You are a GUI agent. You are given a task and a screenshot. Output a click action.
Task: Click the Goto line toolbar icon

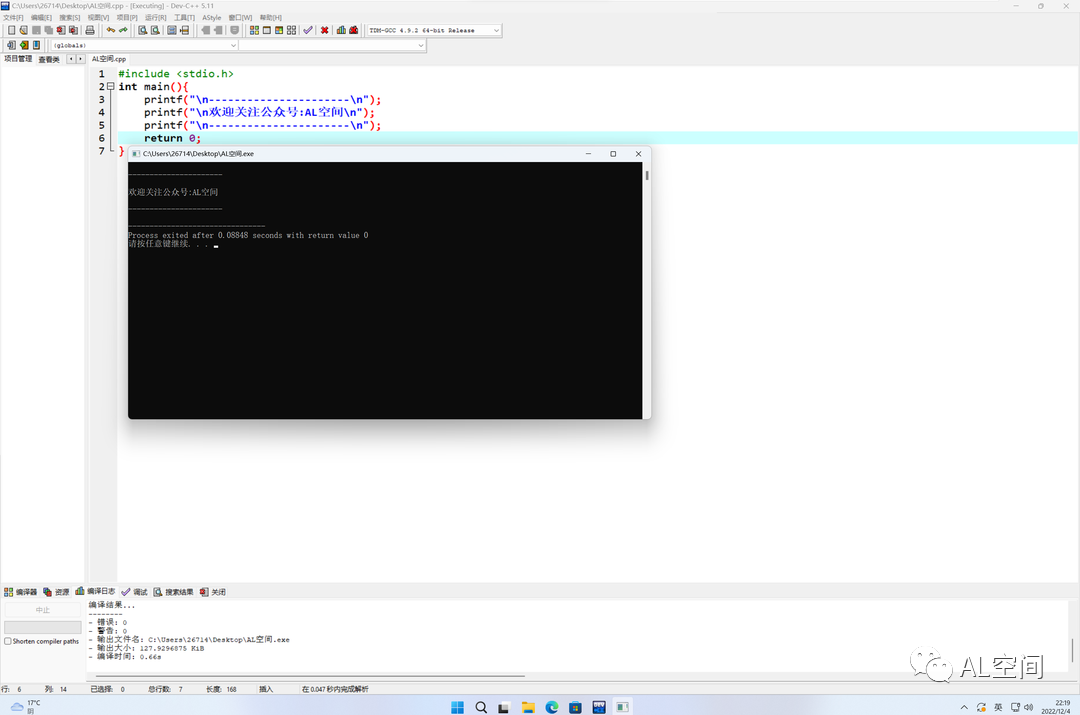tap(185, 30)
